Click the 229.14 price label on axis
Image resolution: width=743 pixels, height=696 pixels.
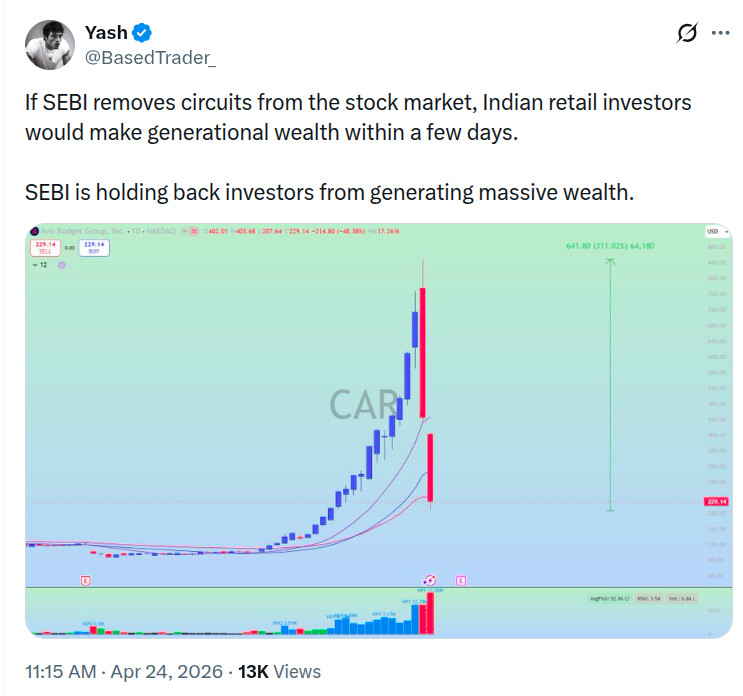(x=714, y=502)
